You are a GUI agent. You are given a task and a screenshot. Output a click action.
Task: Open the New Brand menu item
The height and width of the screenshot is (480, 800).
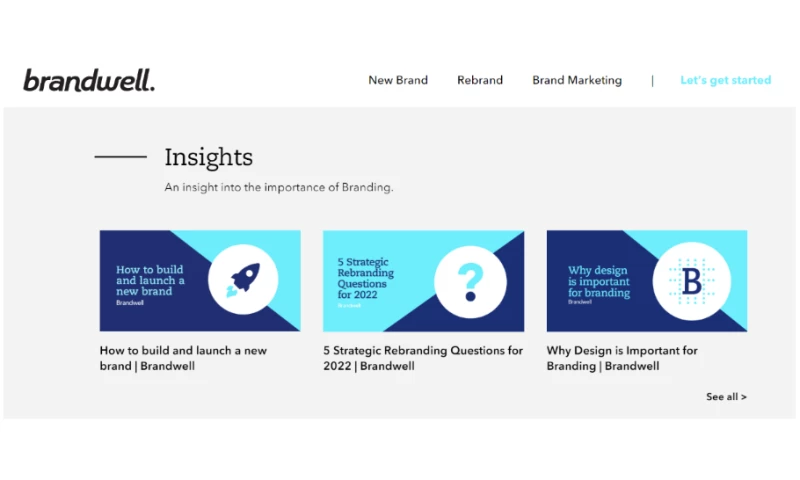398,80
